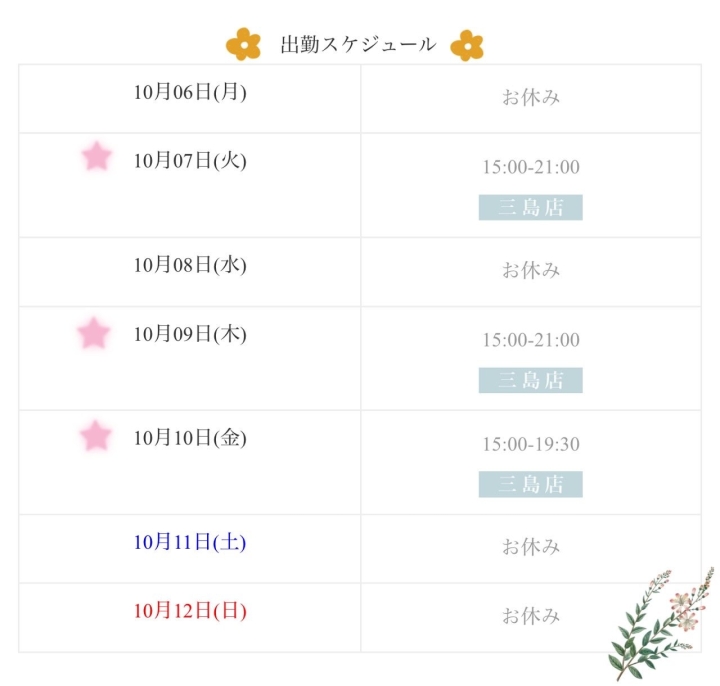Click the pink star beside 10月07日(火)
720x686 pixels.
[96, 156]
